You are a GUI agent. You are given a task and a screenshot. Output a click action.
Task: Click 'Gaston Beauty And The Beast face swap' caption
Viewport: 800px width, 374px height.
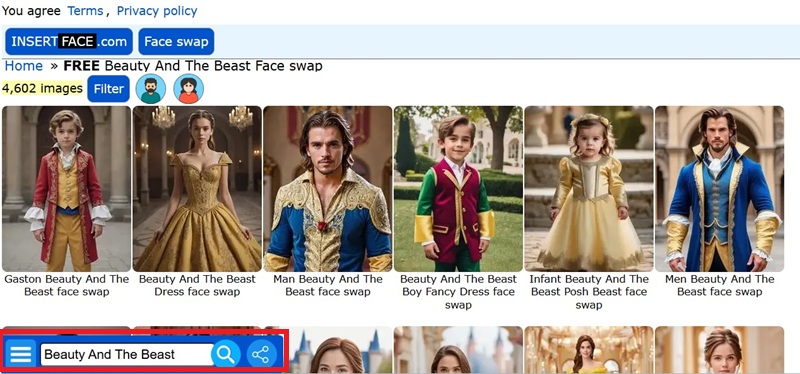(x=66, y=286)
